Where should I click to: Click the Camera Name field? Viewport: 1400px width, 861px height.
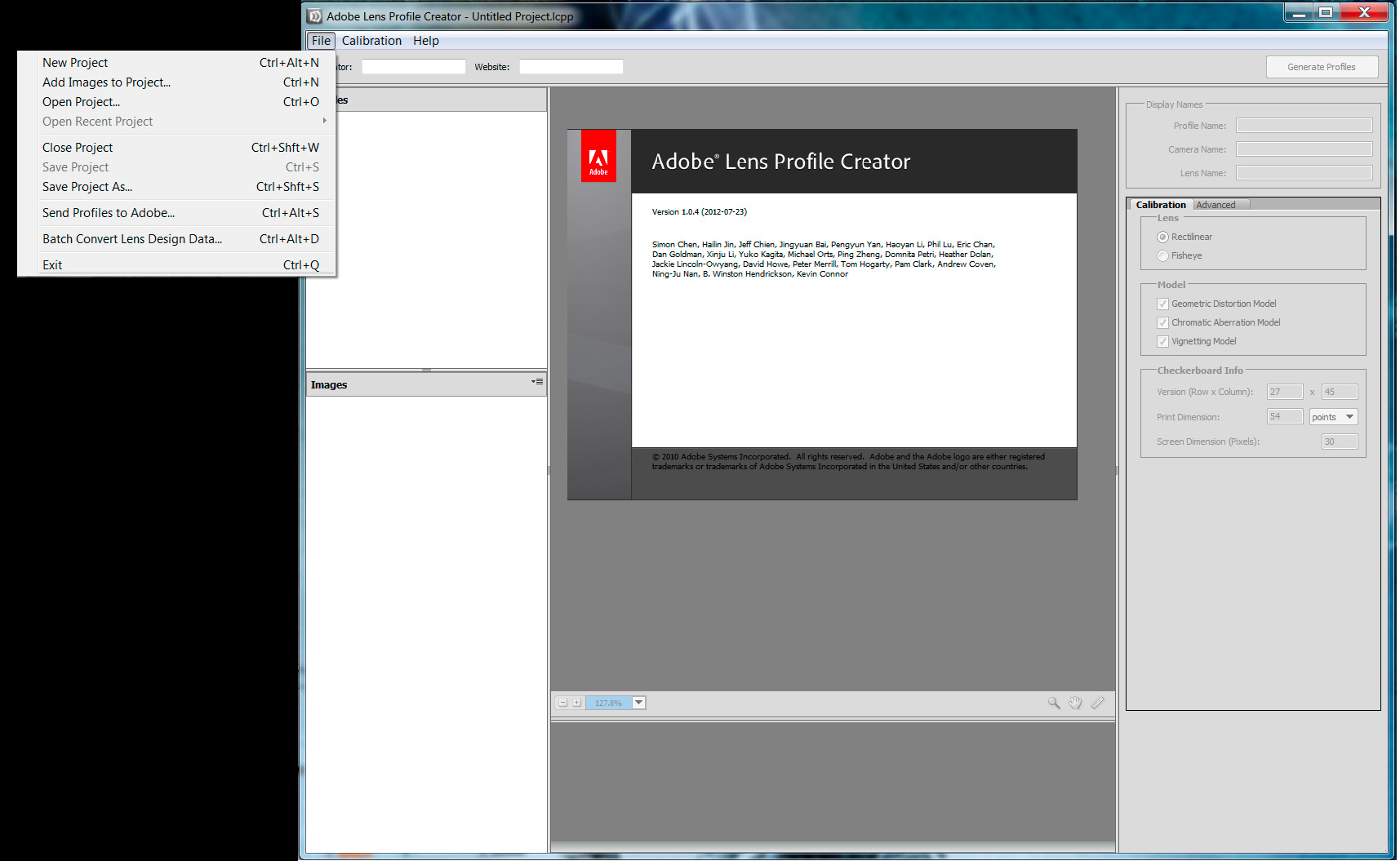[x=1304, y=149]
